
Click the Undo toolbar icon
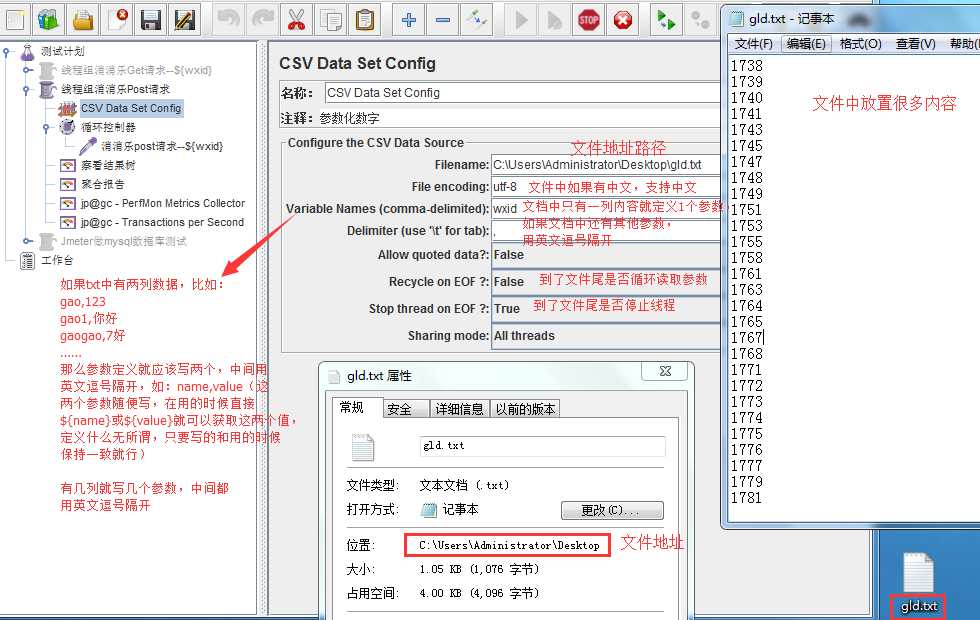coord(228,19)
